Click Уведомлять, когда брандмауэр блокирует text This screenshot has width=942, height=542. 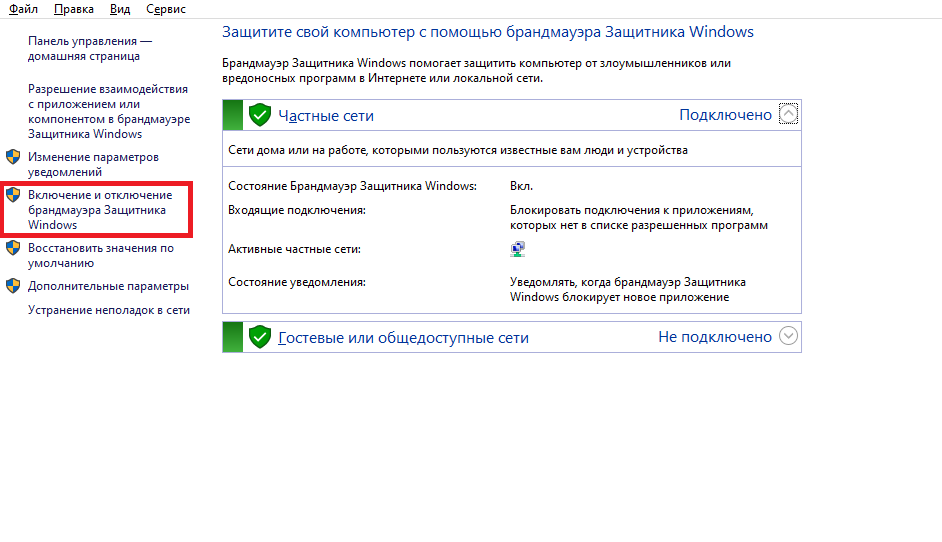(x=628, y=289)
